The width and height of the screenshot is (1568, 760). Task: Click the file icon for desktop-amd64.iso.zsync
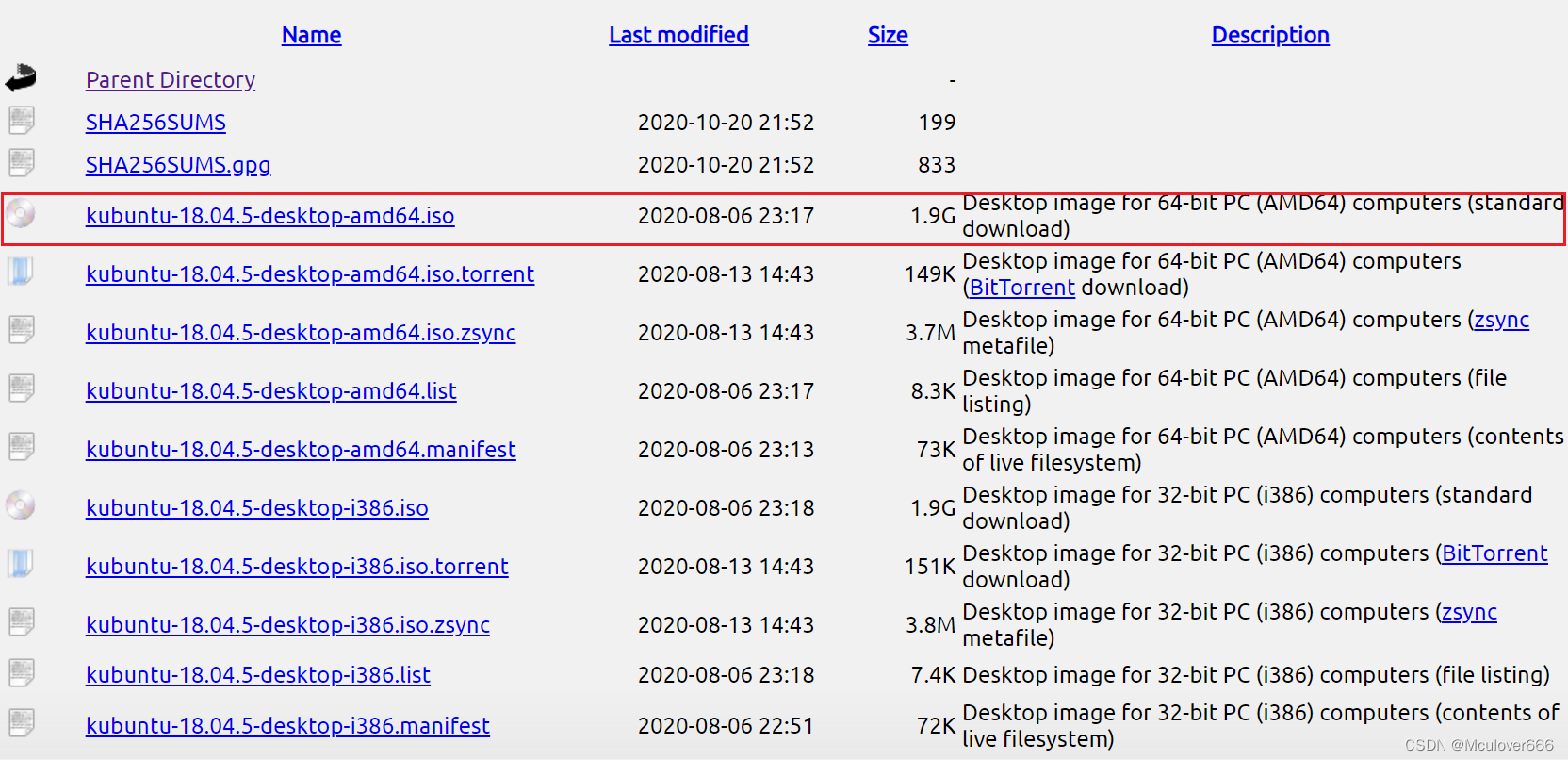point(22,331)
